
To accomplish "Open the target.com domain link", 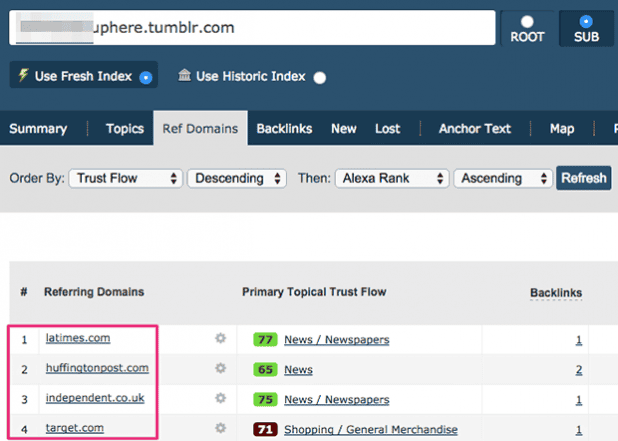I will (x=75, y=428).
